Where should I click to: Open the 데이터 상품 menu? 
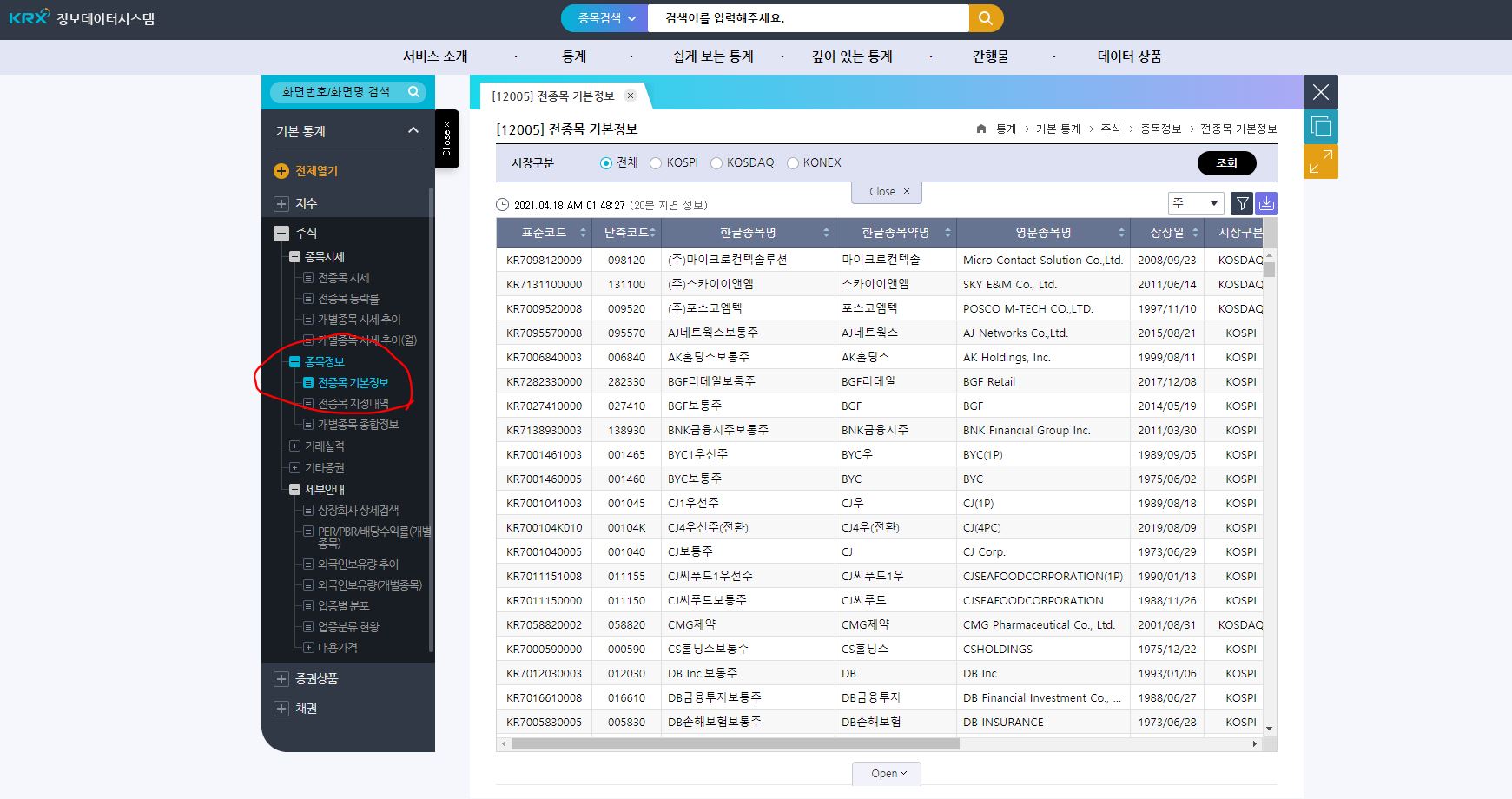tap(1130, 56)
